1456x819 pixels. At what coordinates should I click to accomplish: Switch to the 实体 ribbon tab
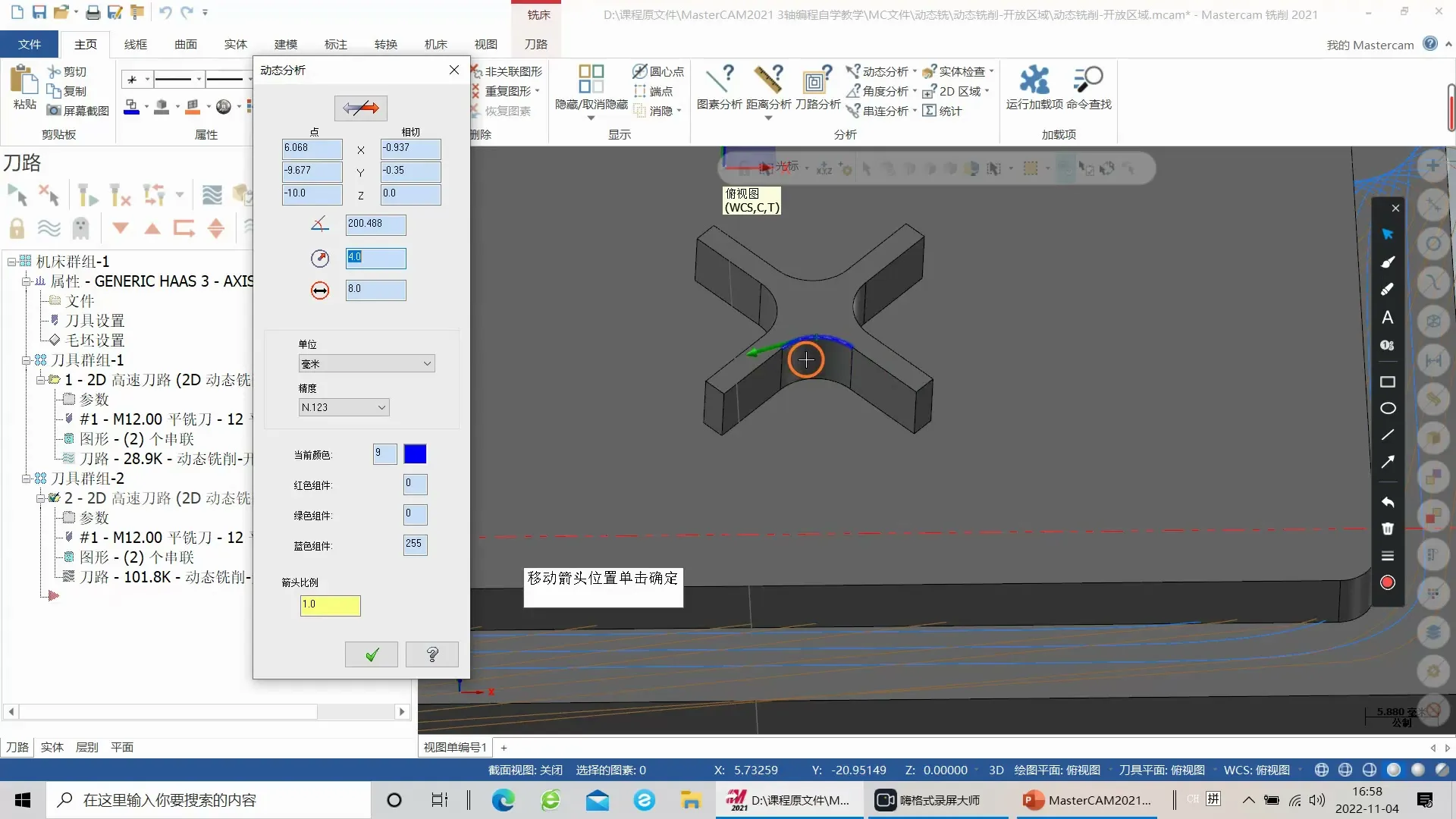[235, 44]
